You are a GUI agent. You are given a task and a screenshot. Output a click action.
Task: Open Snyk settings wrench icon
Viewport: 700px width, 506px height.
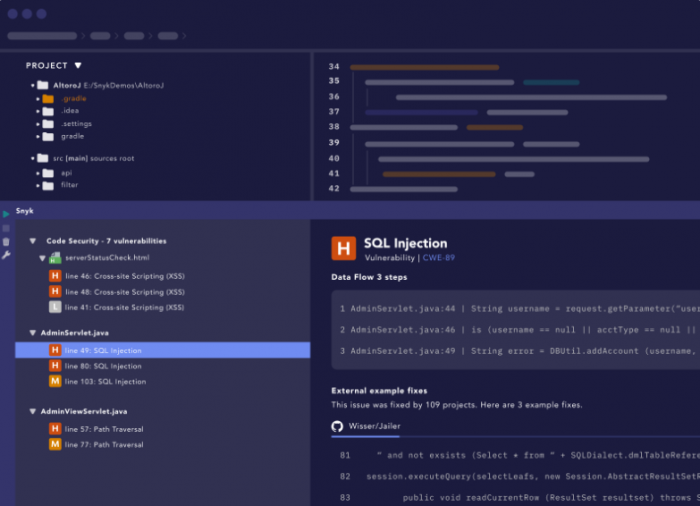pos(6,255)
